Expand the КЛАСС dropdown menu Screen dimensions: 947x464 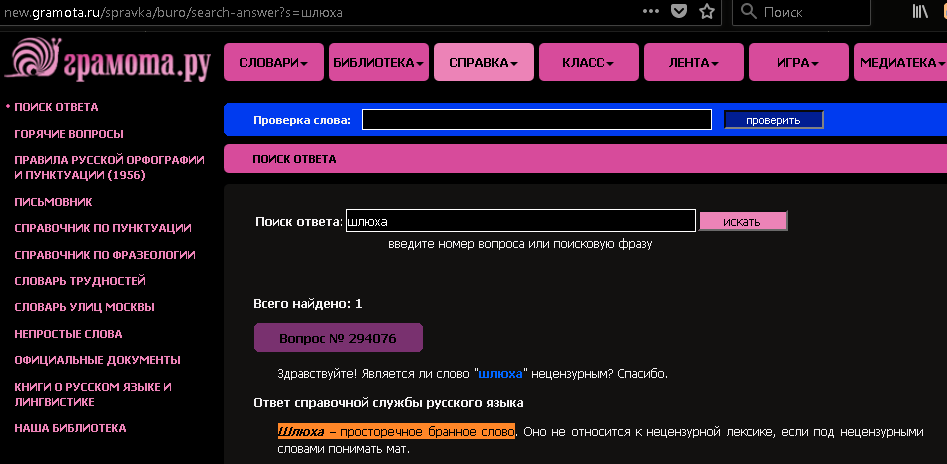(x=588, y=62)
